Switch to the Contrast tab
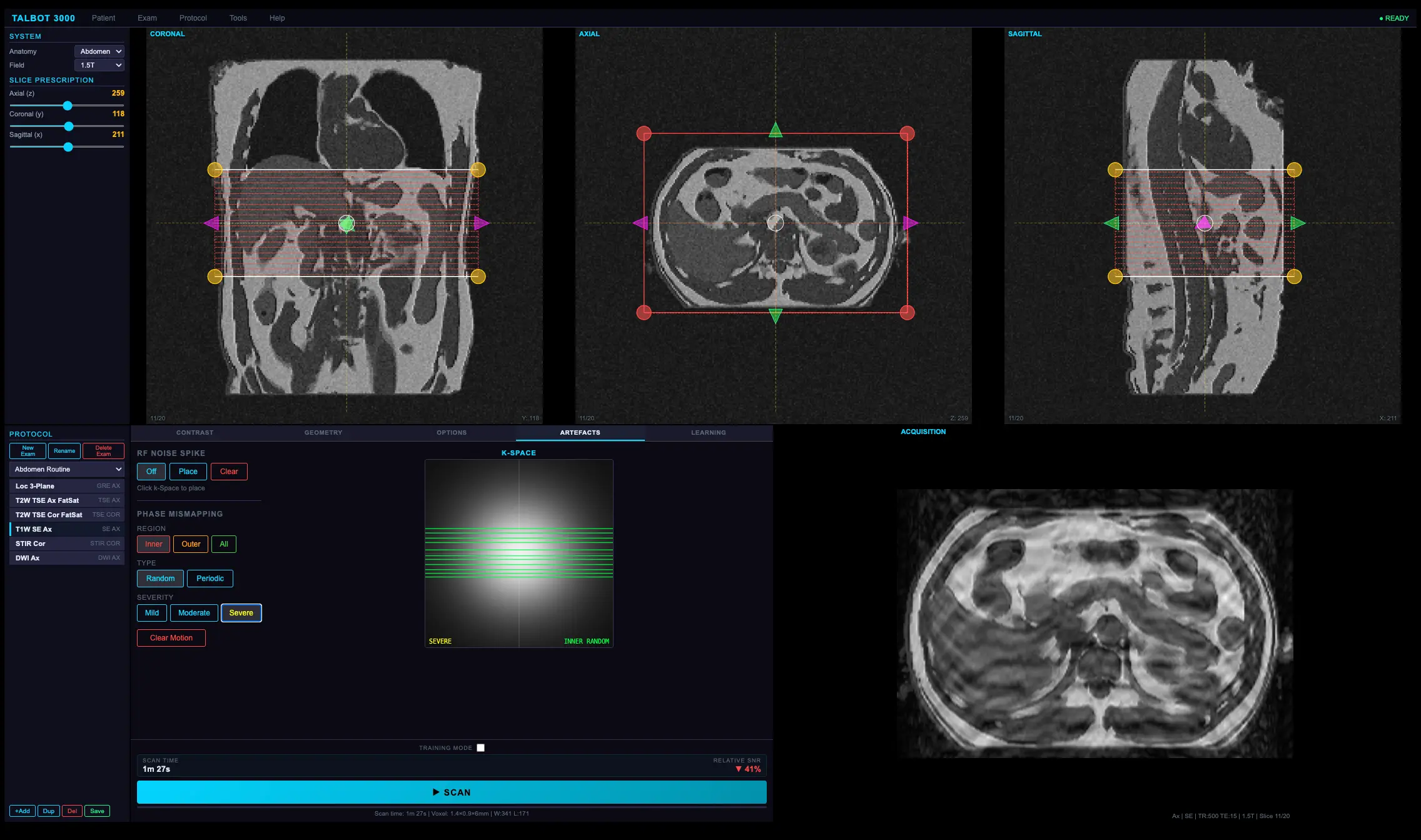Viewport: 1421px width, 840px height. pyautogui.click(x=195, y=433)
